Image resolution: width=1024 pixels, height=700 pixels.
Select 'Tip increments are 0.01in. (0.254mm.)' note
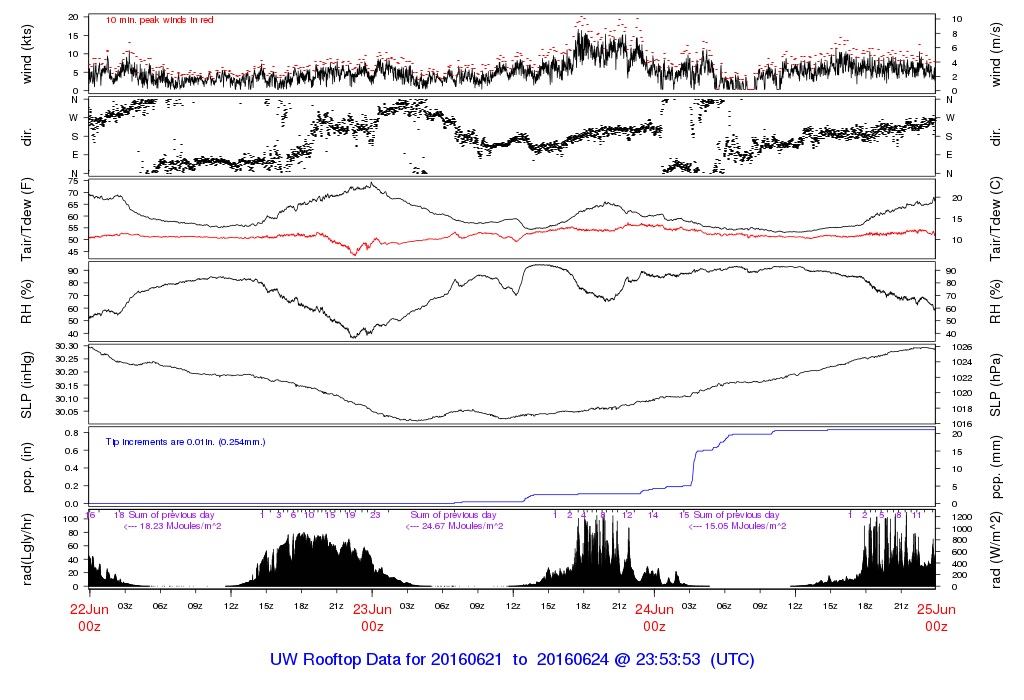[x=185, y=442]
